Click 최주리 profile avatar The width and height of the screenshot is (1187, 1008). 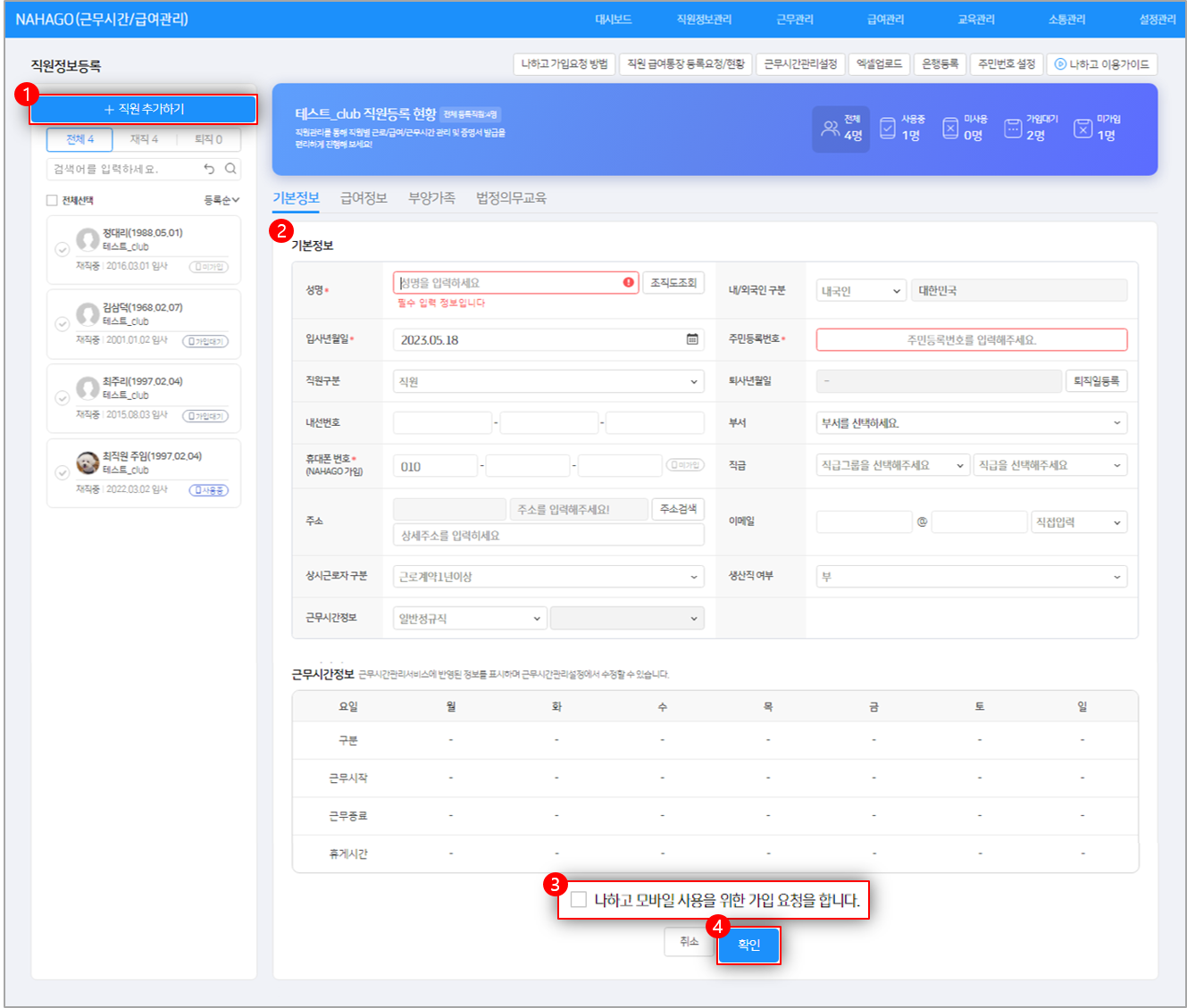tap(88, 388)
